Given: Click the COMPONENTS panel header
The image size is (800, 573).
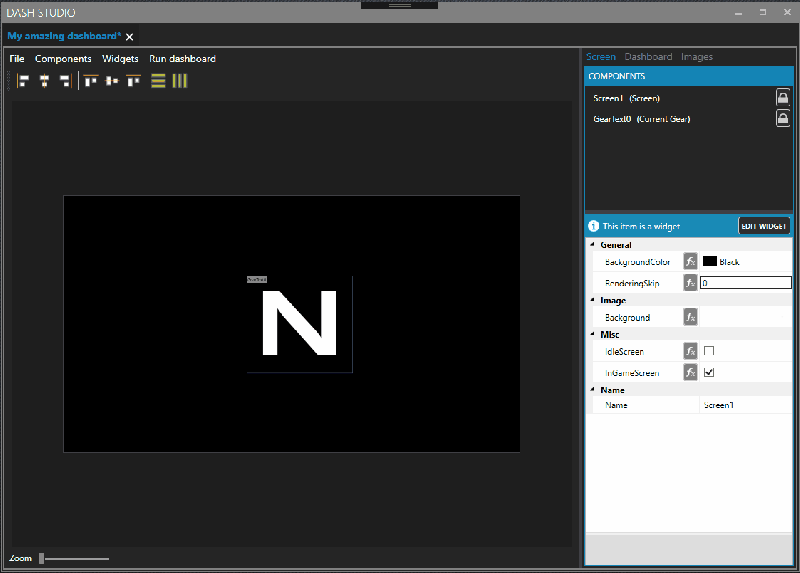Looking at the screenshot, I should 689,76.
